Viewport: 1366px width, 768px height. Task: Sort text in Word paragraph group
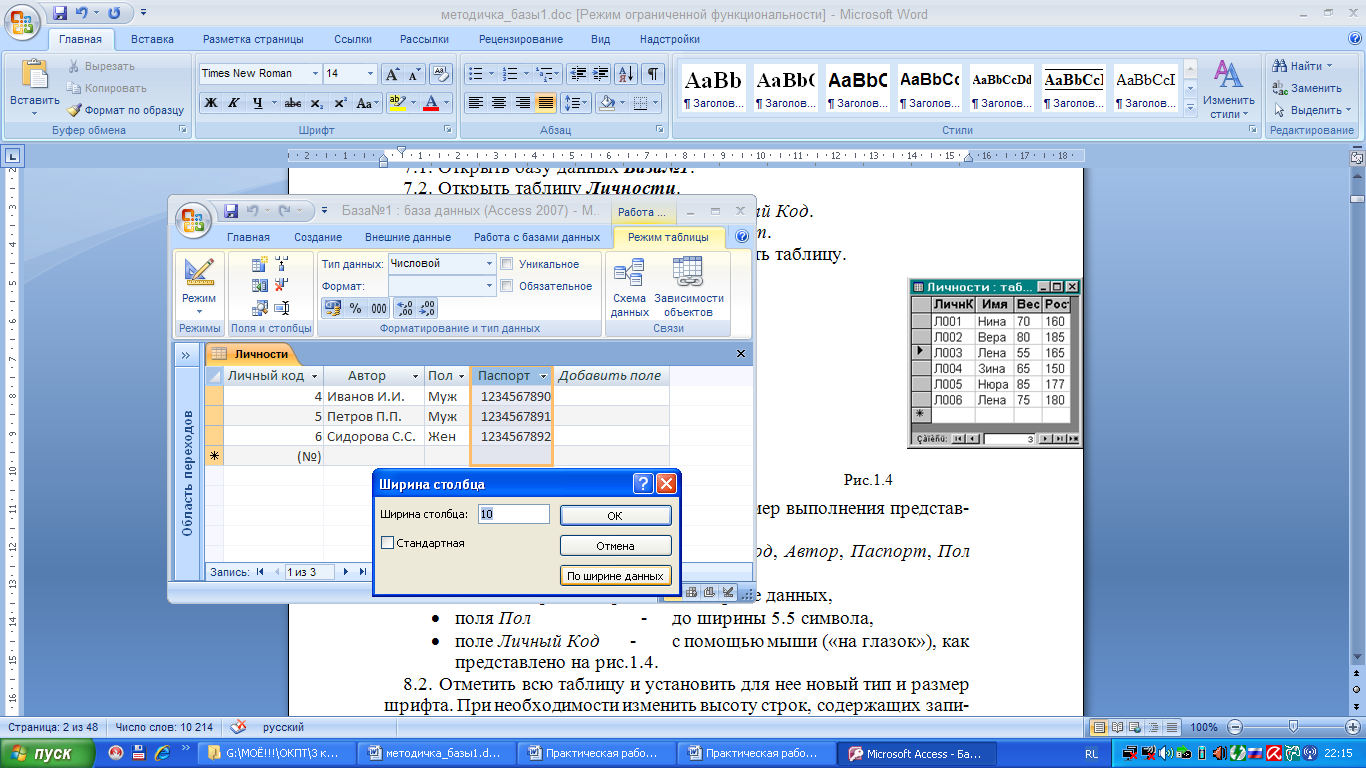click(626, 74)
